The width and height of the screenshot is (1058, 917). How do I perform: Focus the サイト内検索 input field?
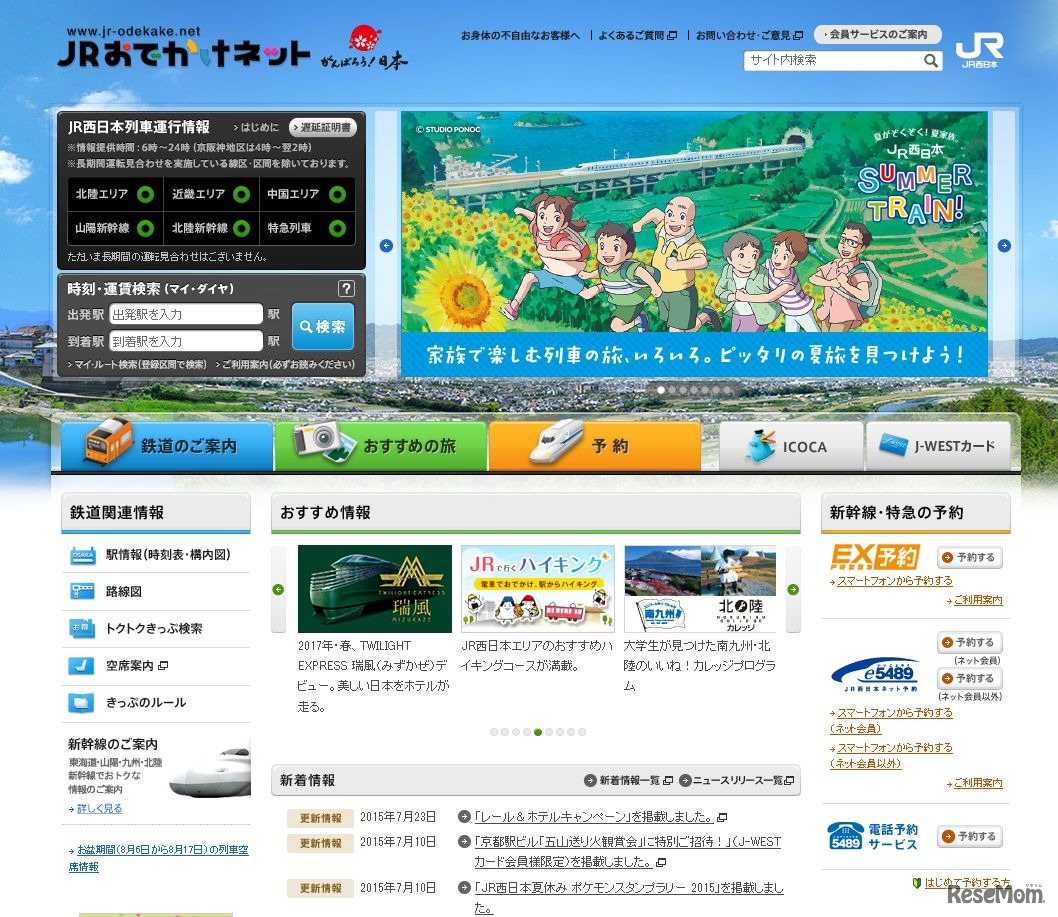click(834, 61)
